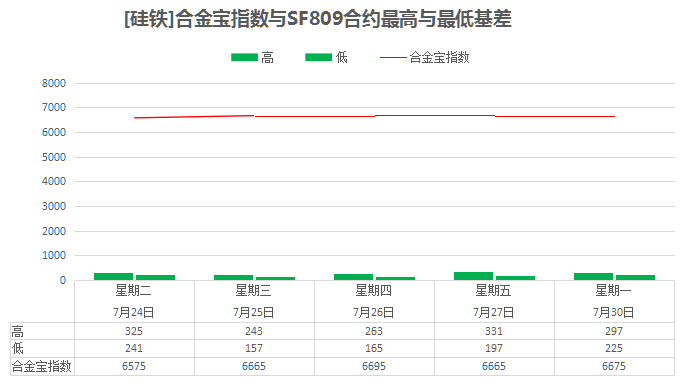
Task: Click the 低 bar for 星期一
Action: tap(635, 277)
